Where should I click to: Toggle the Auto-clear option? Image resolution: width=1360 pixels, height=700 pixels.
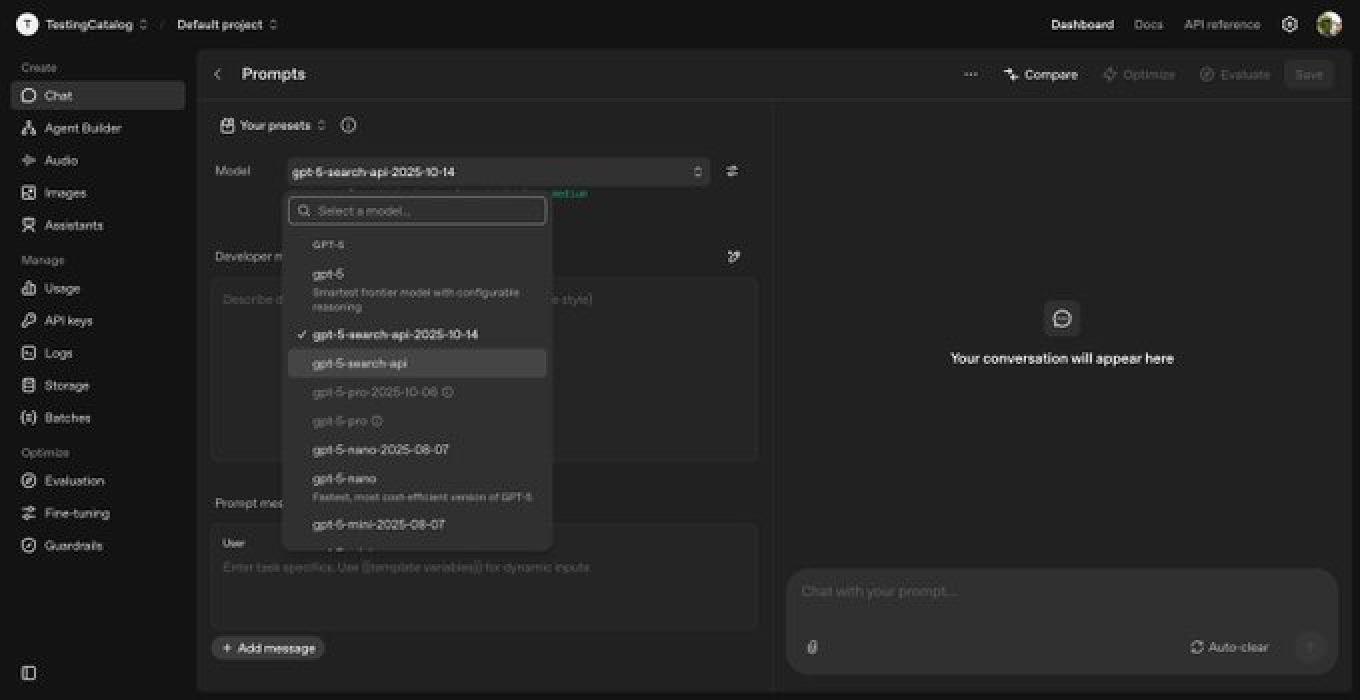click(x=1229, y=647)
